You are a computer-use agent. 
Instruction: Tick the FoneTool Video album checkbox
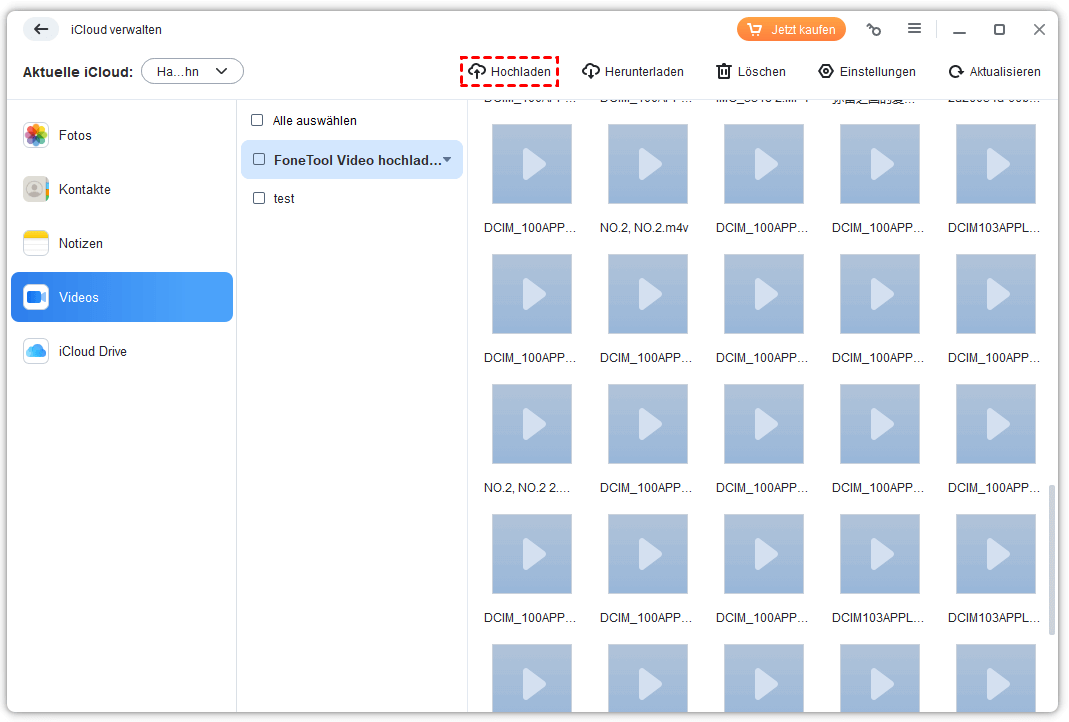(x=259, y=159)
